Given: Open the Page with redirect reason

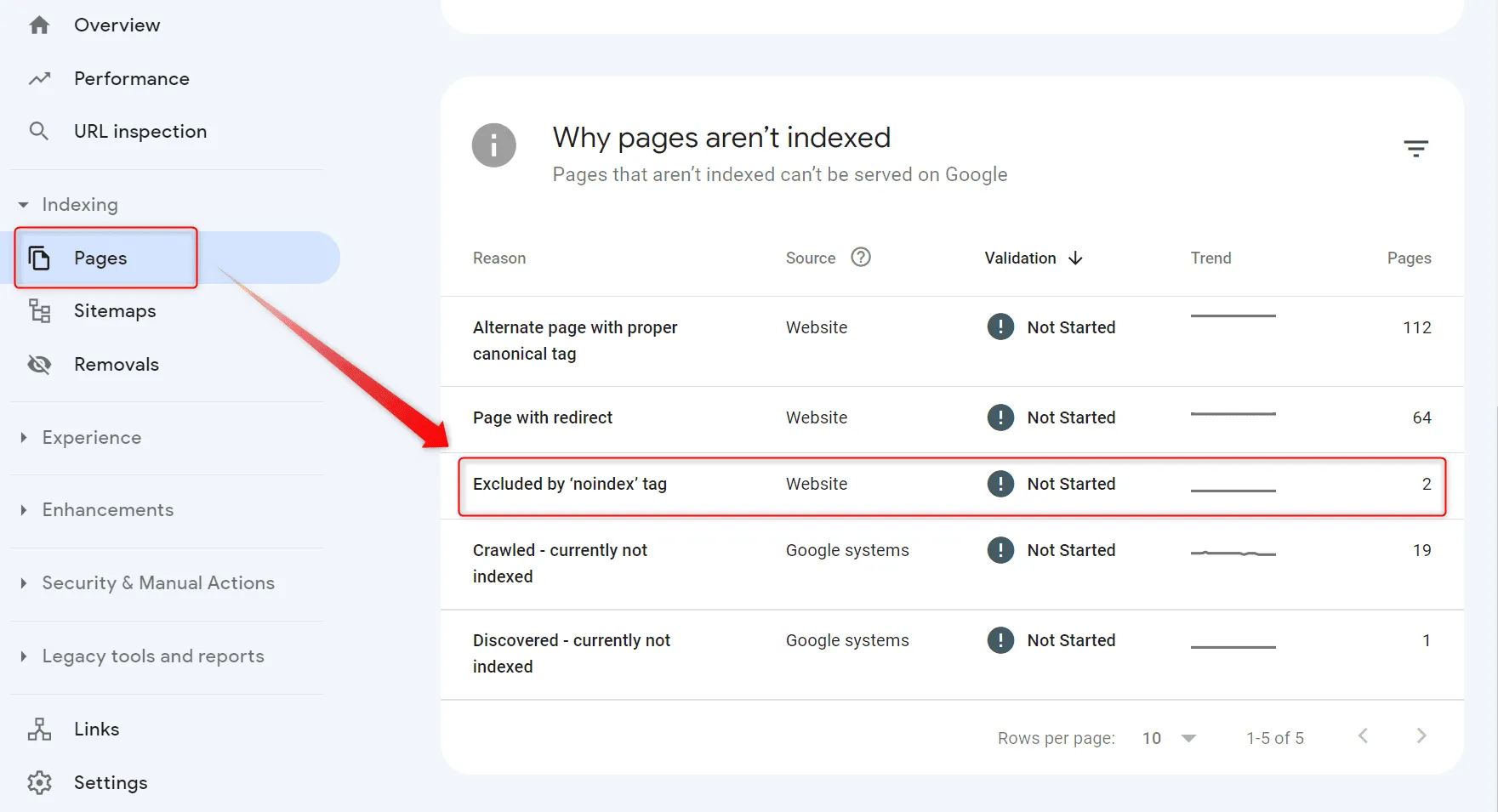Looking at the screenshot, I should [x=543, y=417].
